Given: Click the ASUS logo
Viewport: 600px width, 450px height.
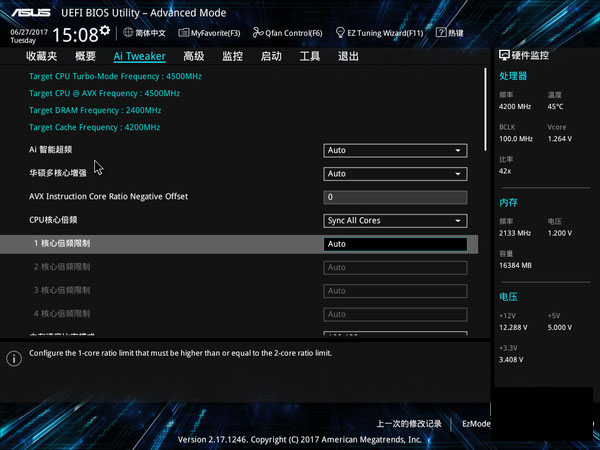Looking at the screenshot, I should click(31, 13).
